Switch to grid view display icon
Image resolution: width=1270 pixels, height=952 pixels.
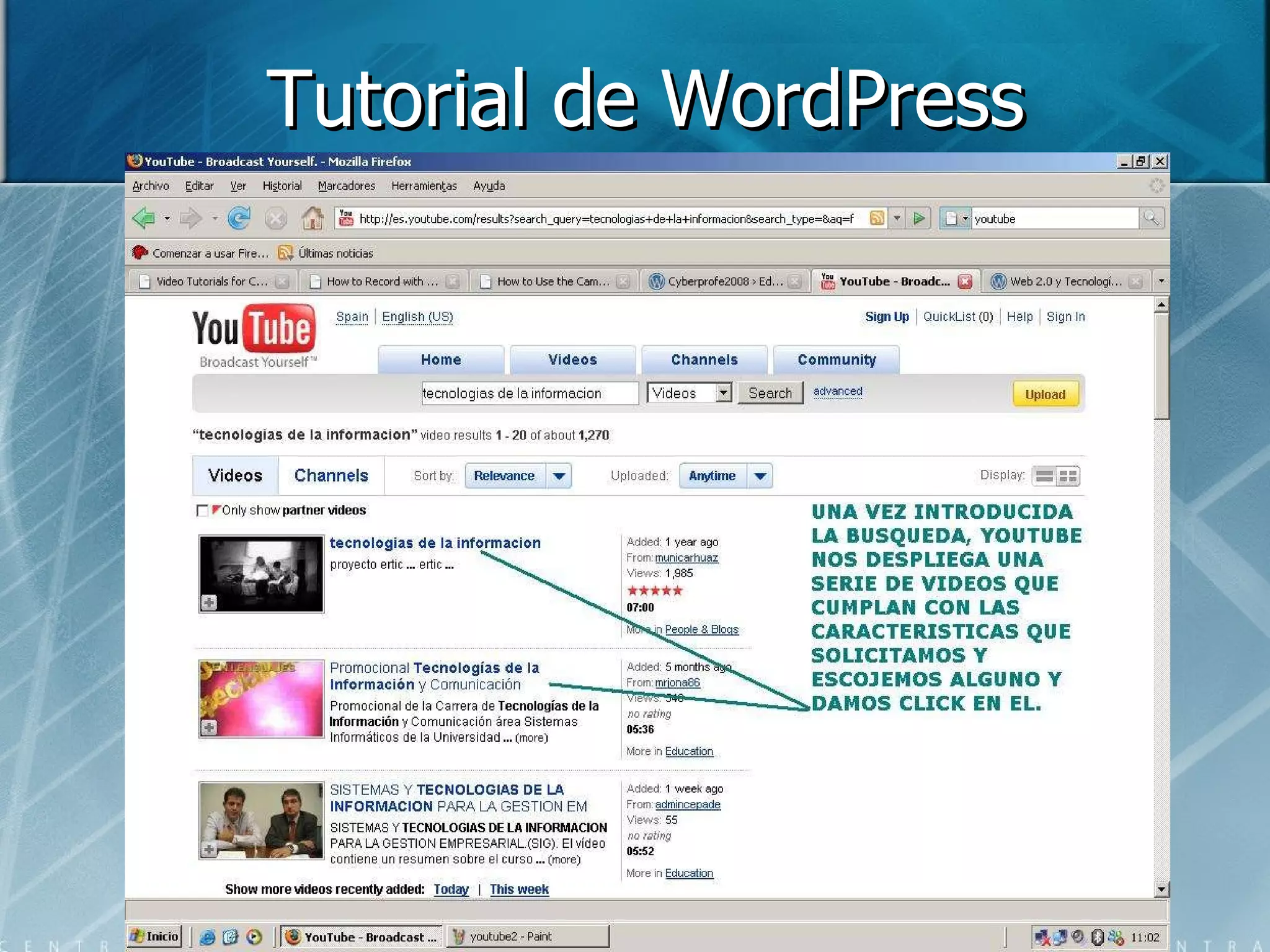tap(1068, 476)
